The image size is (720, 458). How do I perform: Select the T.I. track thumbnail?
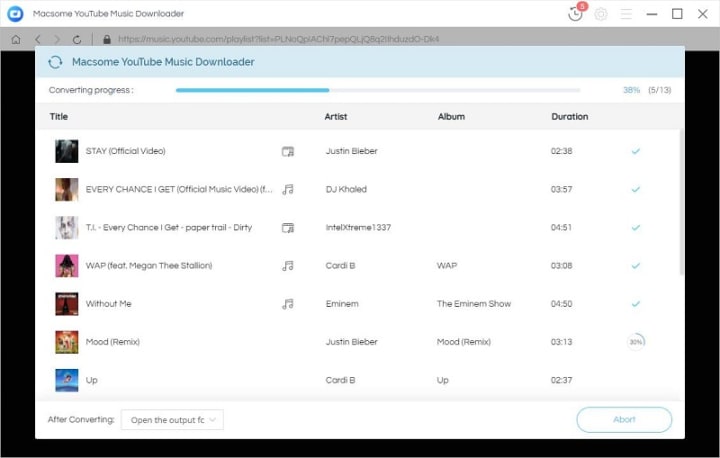click(67, 227)
